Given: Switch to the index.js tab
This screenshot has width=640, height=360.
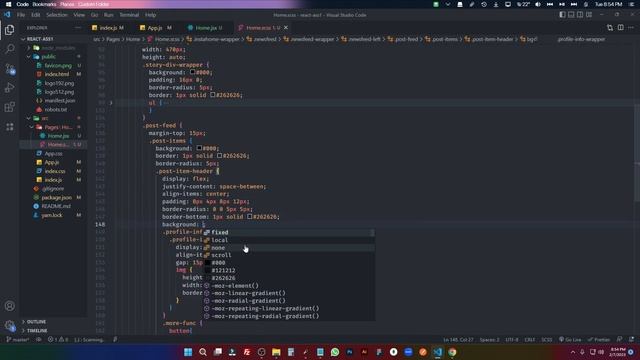Looking at the screenshot, I should 108,28.
